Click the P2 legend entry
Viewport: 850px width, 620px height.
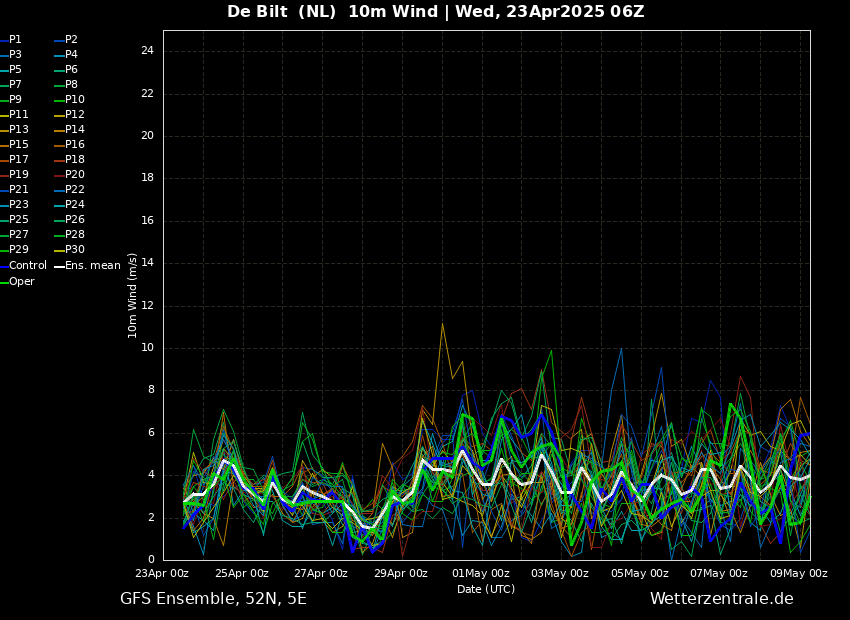pyautogui.click(x=71, y=40)
